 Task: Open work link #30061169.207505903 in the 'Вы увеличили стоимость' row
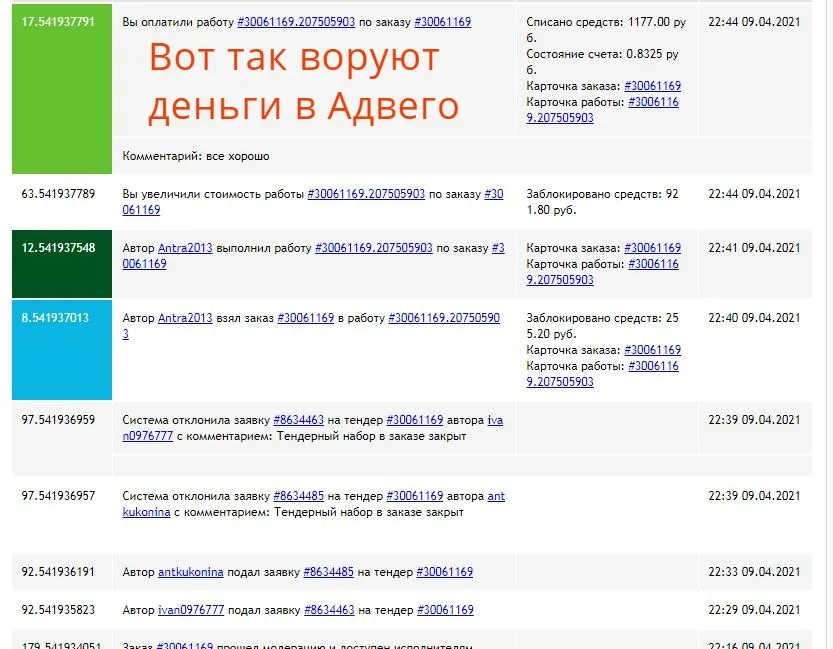[366, 194]
